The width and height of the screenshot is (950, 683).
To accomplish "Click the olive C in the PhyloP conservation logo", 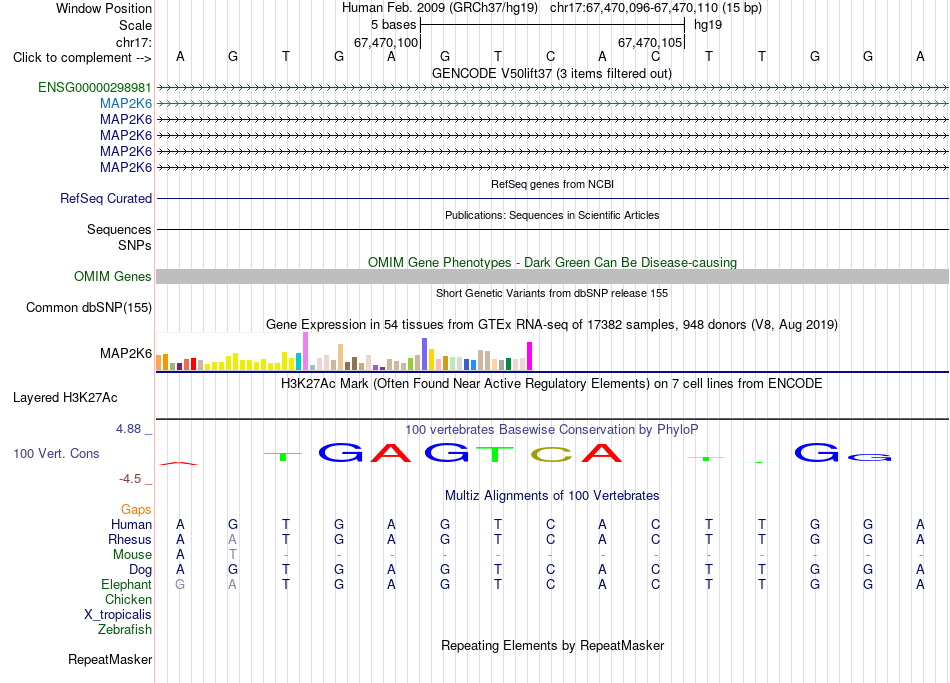I will point(551,454).
